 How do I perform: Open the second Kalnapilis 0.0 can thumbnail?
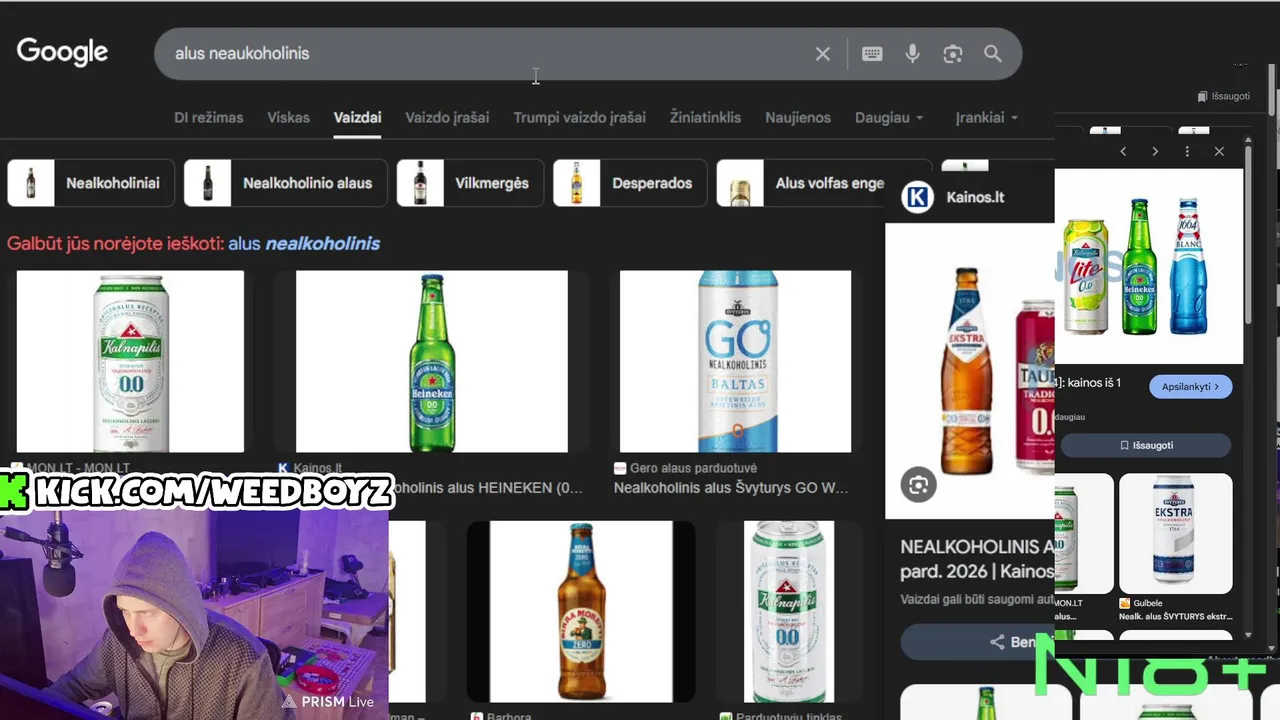(789, 611)
